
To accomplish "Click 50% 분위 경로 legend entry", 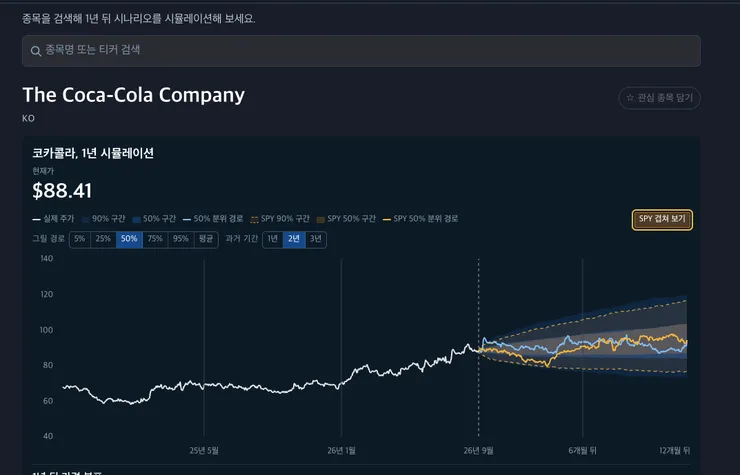I will pos(213,219).
